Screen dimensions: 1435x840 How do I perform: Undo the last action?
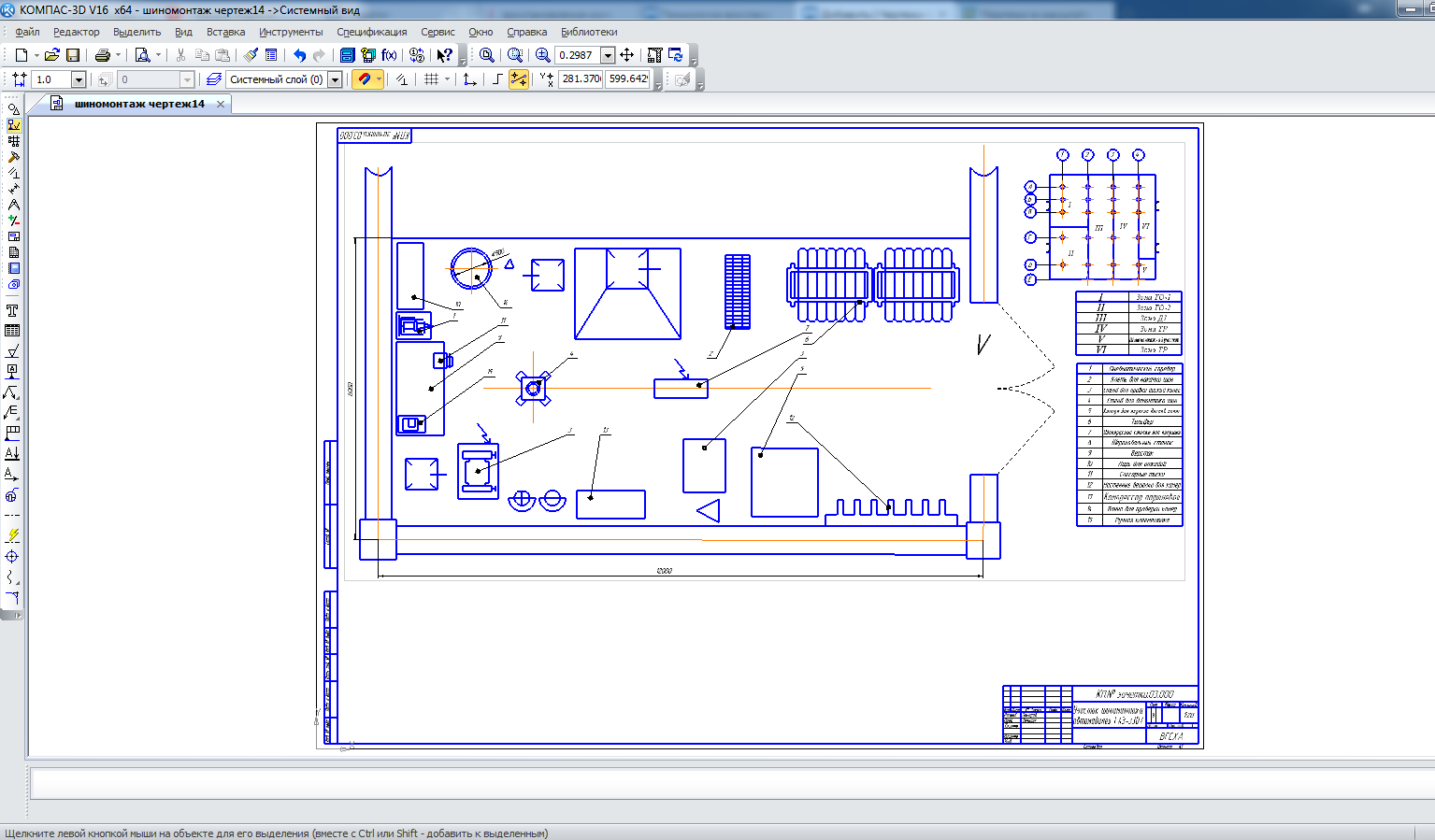(x=299, y=55)
